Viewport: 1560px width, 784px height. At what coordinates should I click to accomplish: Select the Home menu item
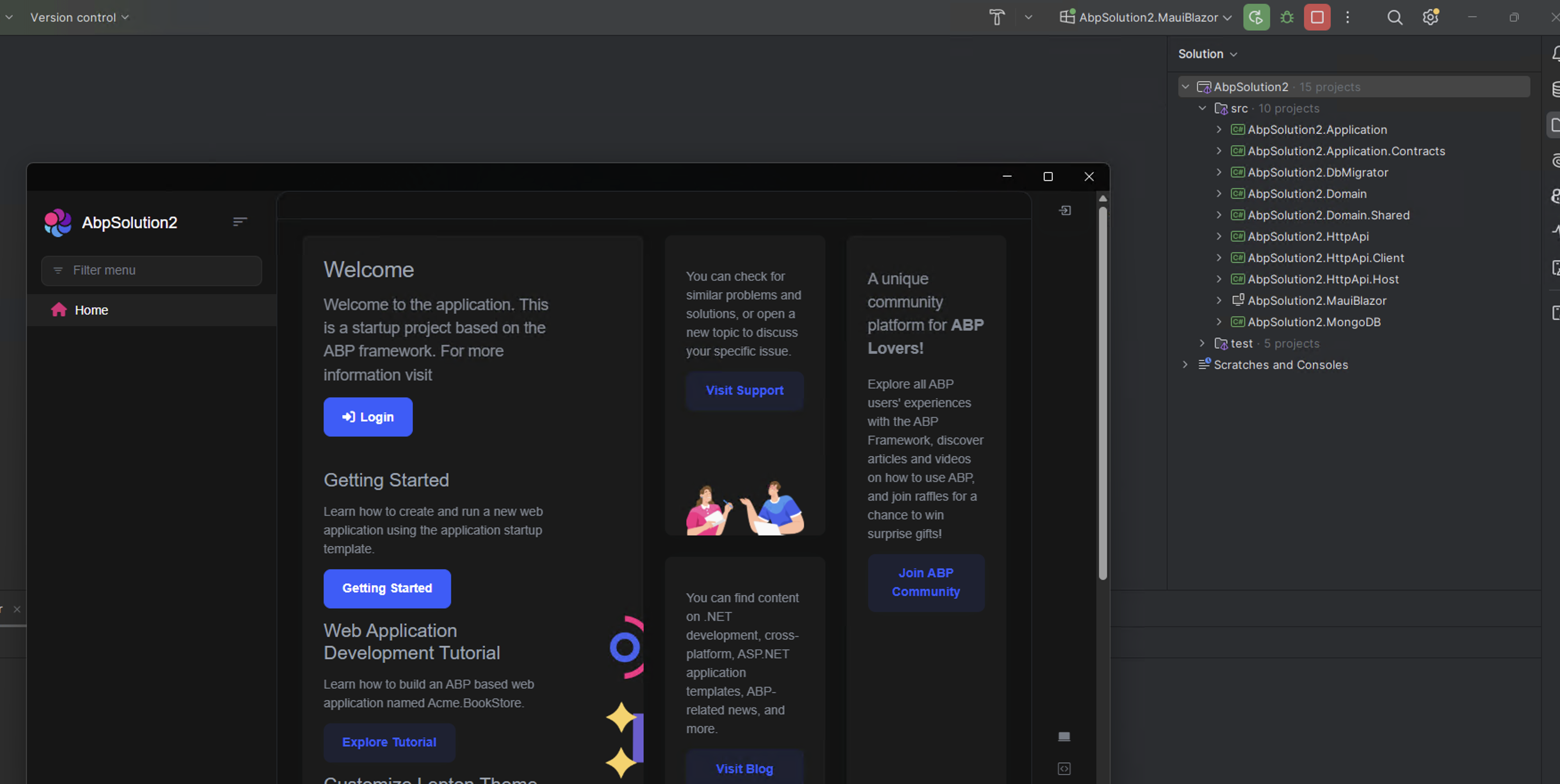91,310
